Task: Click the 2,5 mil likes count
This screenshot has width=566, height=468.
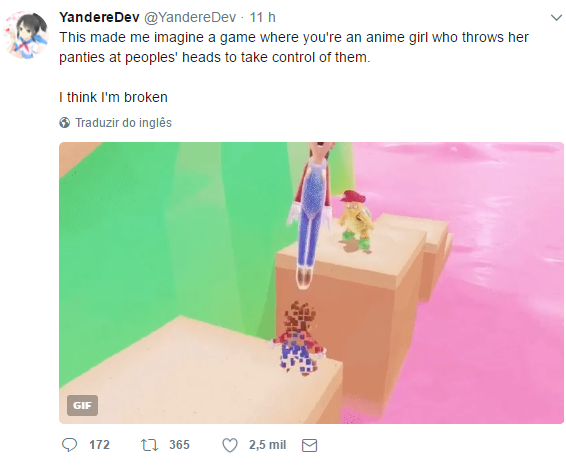Action: coord(267,445)
